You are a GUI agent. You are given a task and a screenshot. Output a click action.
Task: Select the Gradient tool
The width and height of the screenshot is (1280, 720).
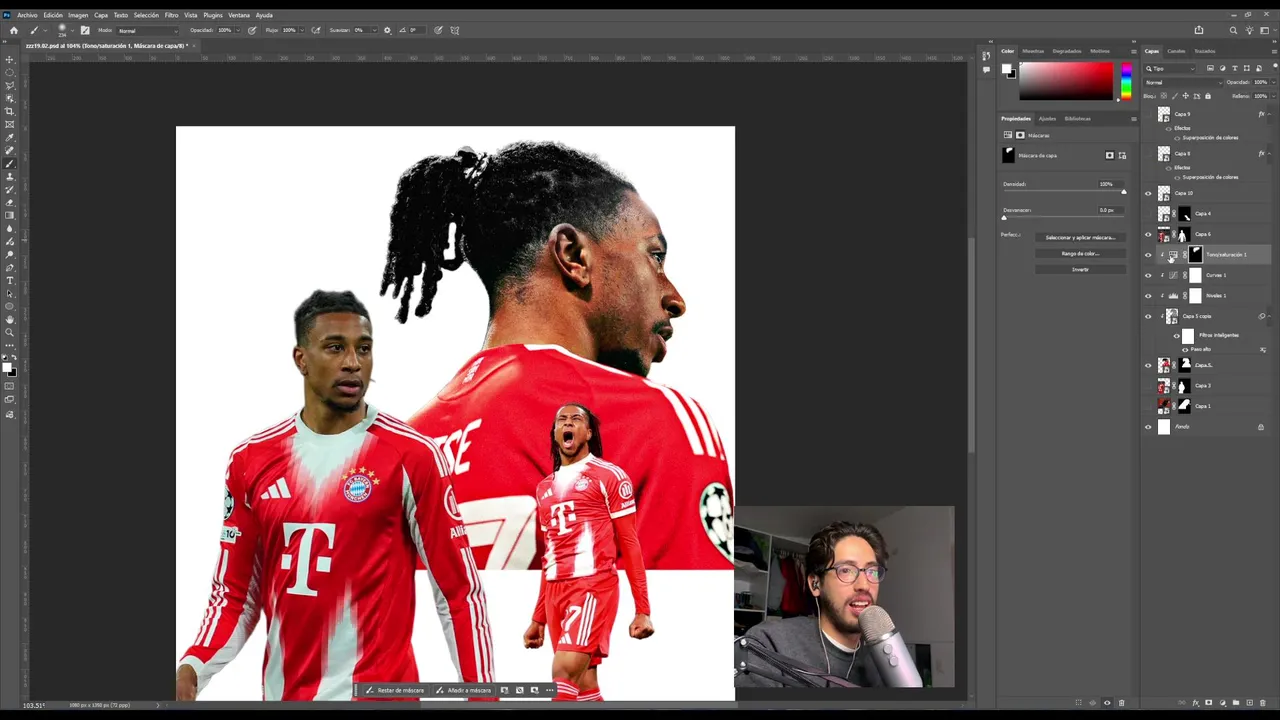click(x=10, y=215)
